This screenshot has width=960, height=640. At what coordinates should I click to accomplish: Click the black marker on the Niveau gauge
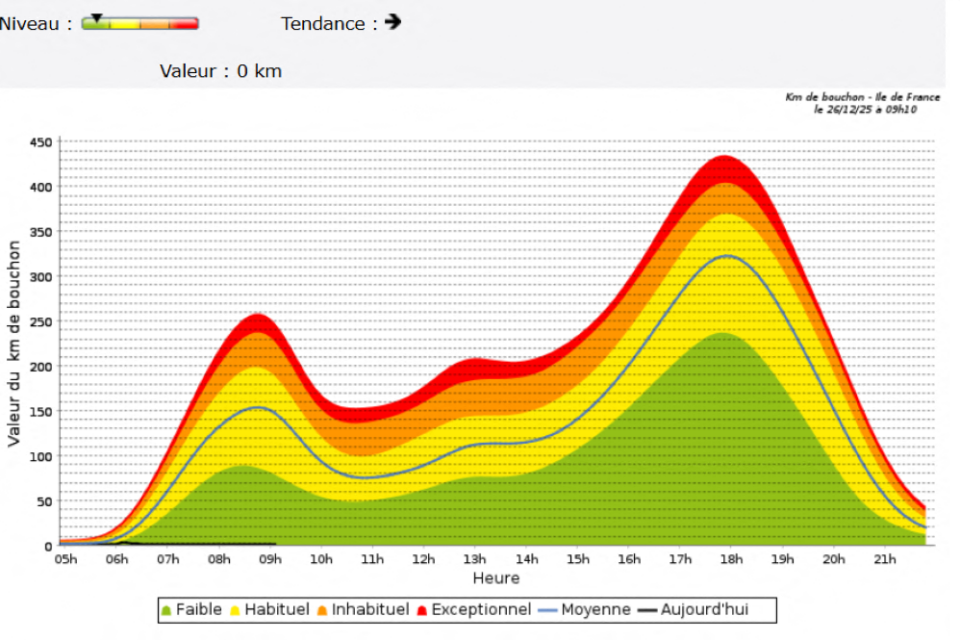tap(97, 18)
